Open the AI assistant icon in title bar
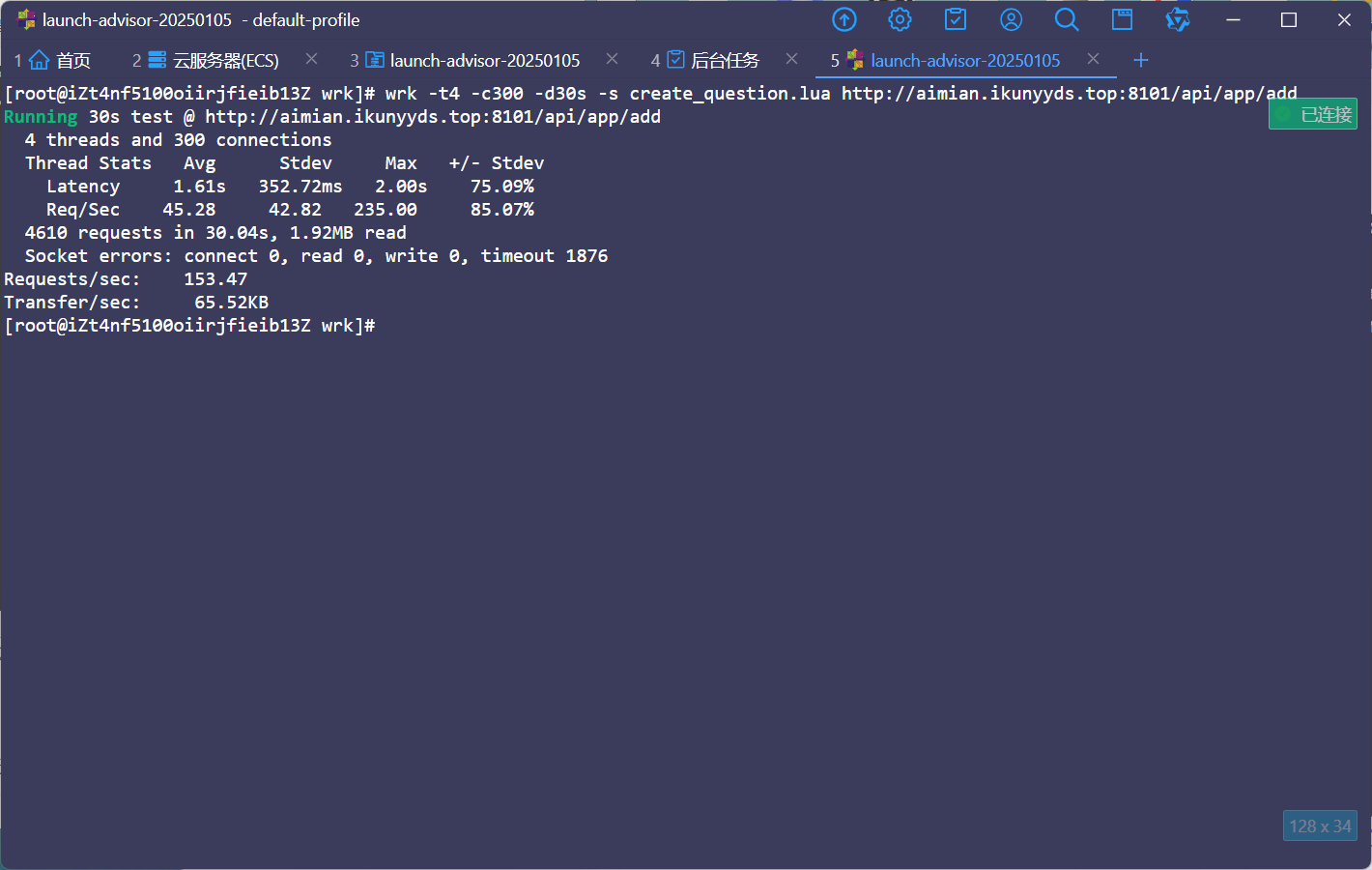The image size is (1372, 870). [1177, 20]
